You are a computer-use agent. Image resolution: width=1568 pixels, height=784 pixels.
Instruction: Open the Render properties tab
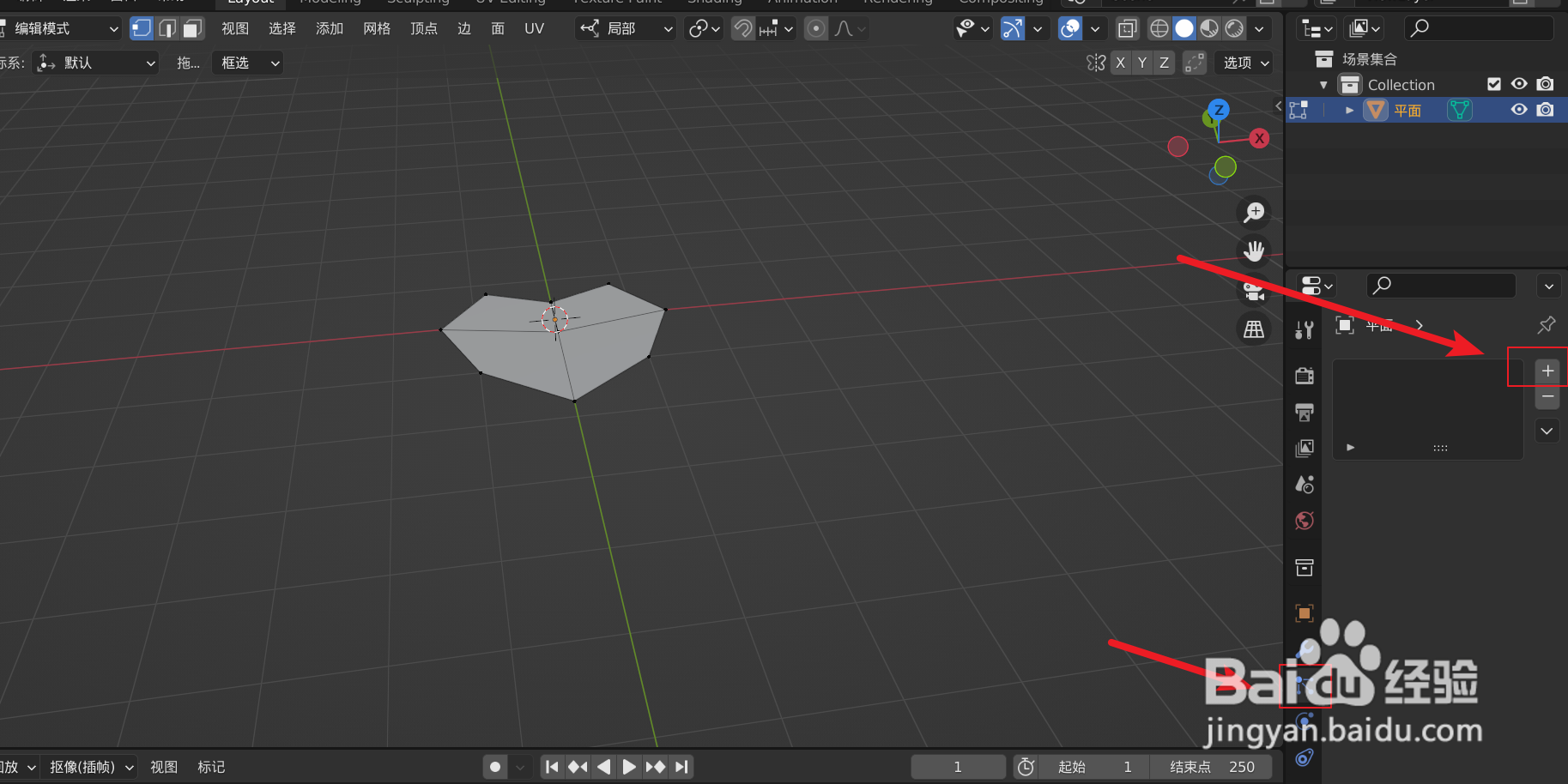coord(1305,376)
